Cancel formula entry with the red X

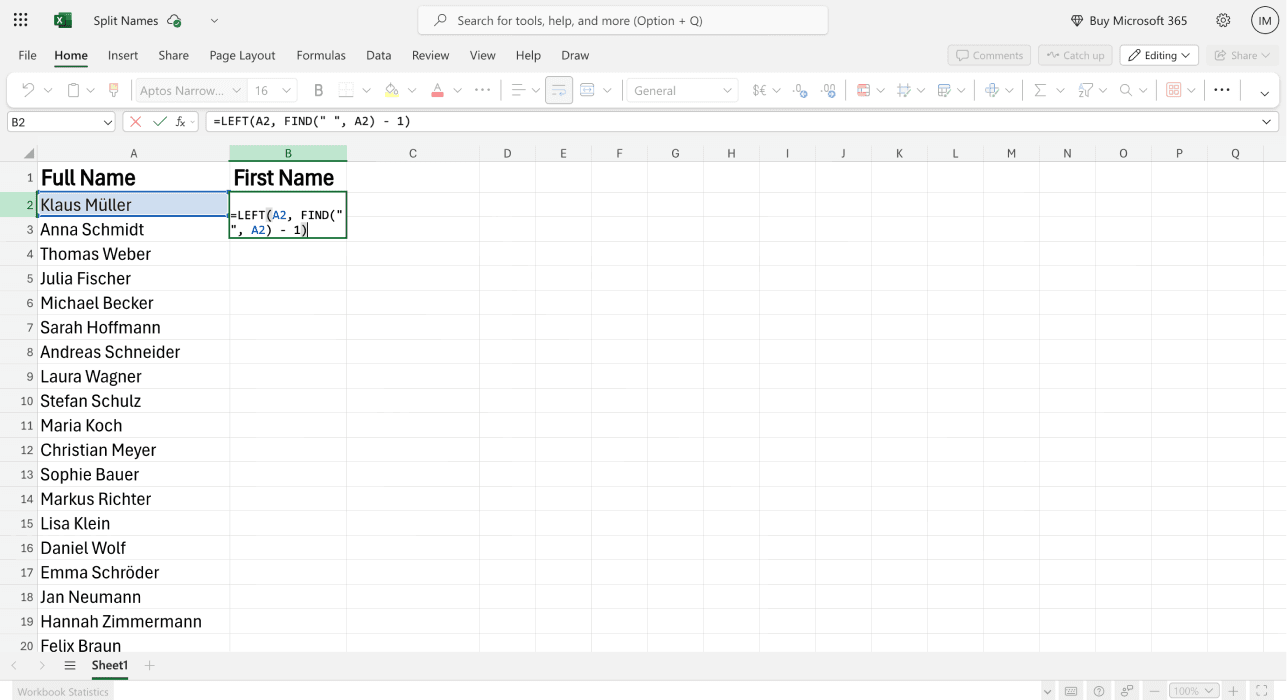tap(133, 121)
